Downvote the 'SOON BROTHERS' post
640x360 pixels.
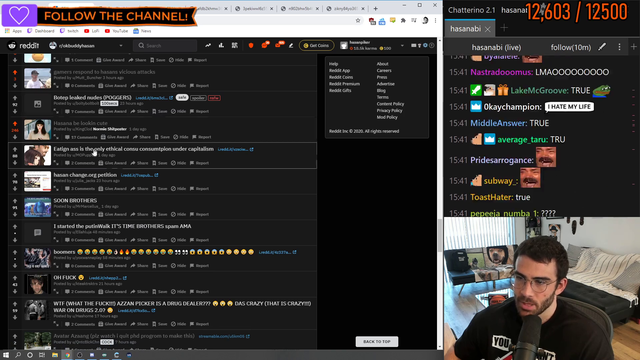(x=15, y=214)
